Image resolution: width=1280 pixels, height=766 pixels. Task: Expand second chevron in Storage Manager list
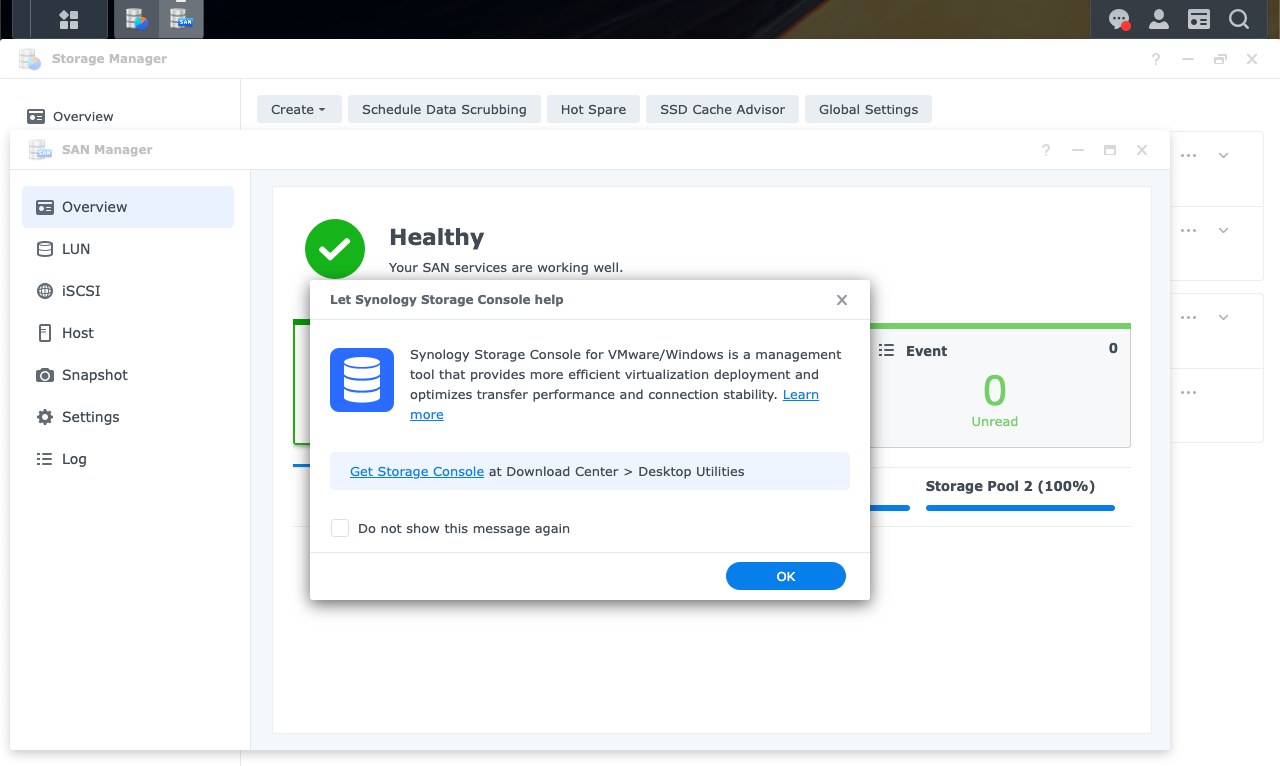tap(1223, 230)
